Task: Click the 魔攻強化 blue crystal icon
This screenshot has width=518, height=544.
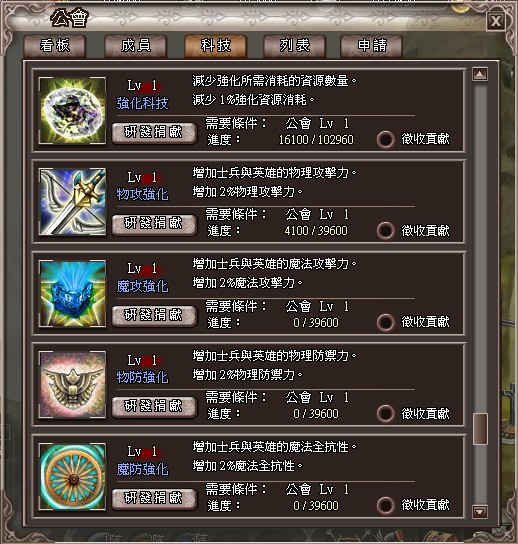Action: coord(72,294)
